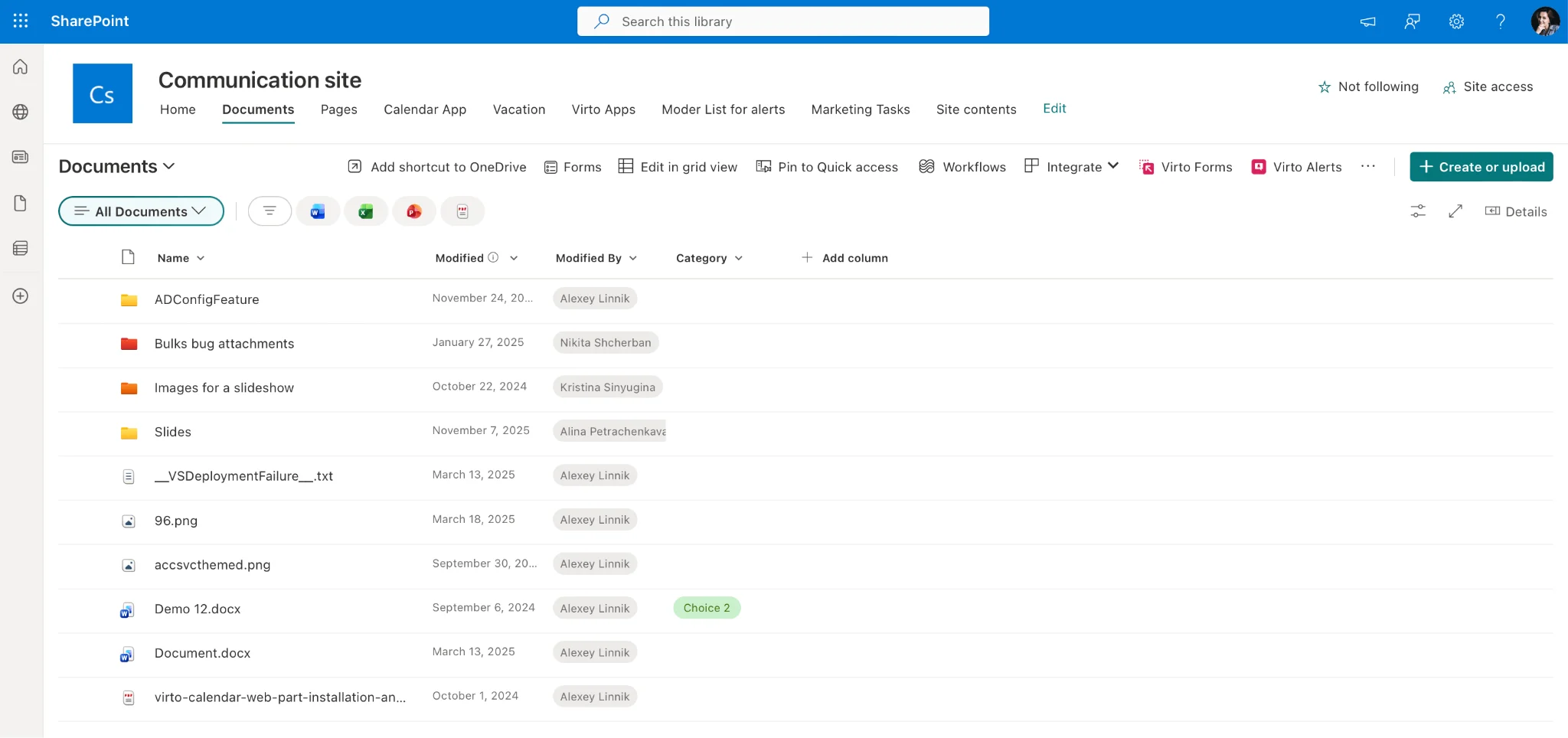Viewport: 1568px width, 738px height.
Task: Open Site access link
Action: 1488,87
